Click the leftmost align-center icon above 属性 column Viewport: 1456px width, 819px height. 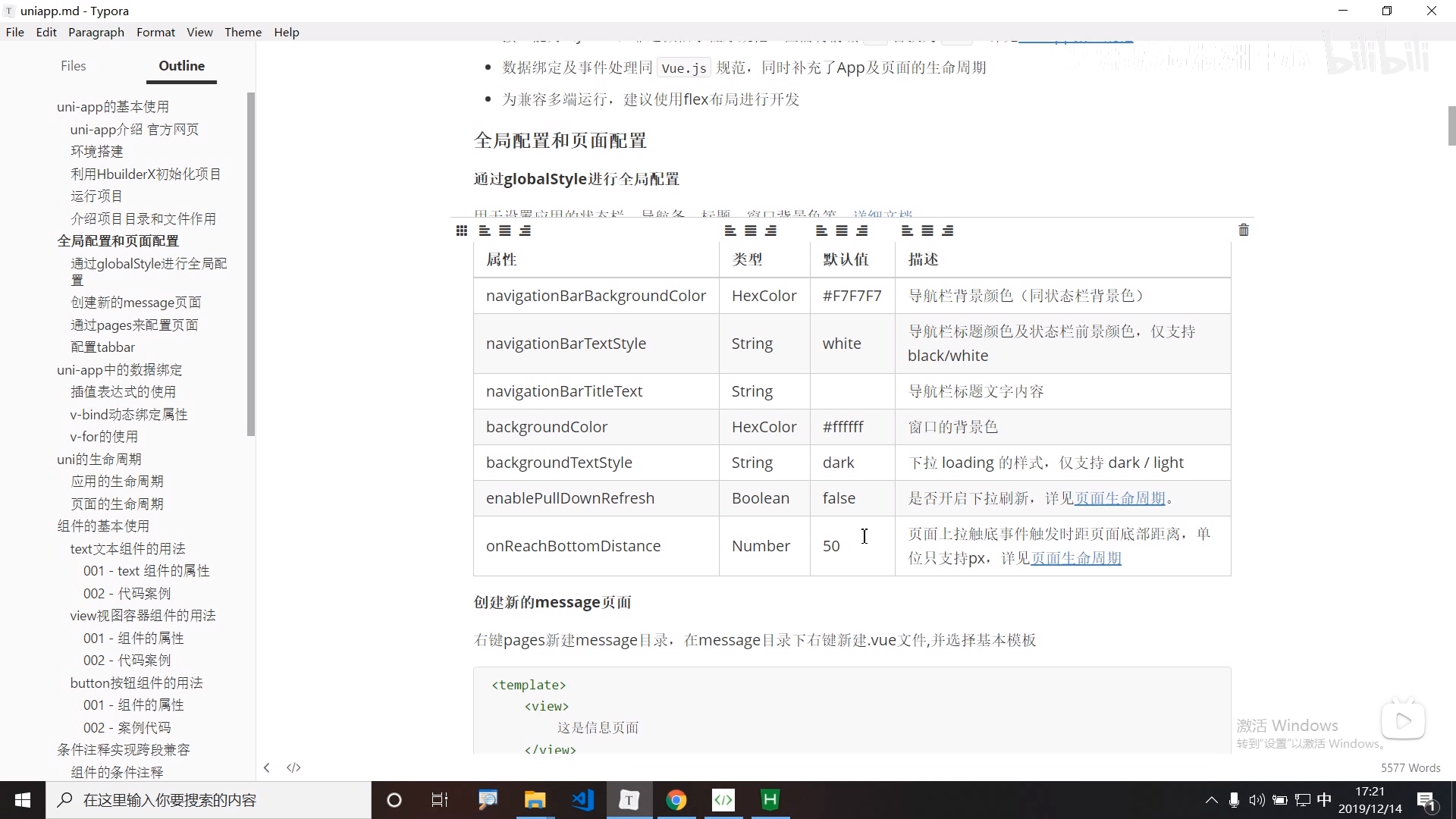(505, 231)
